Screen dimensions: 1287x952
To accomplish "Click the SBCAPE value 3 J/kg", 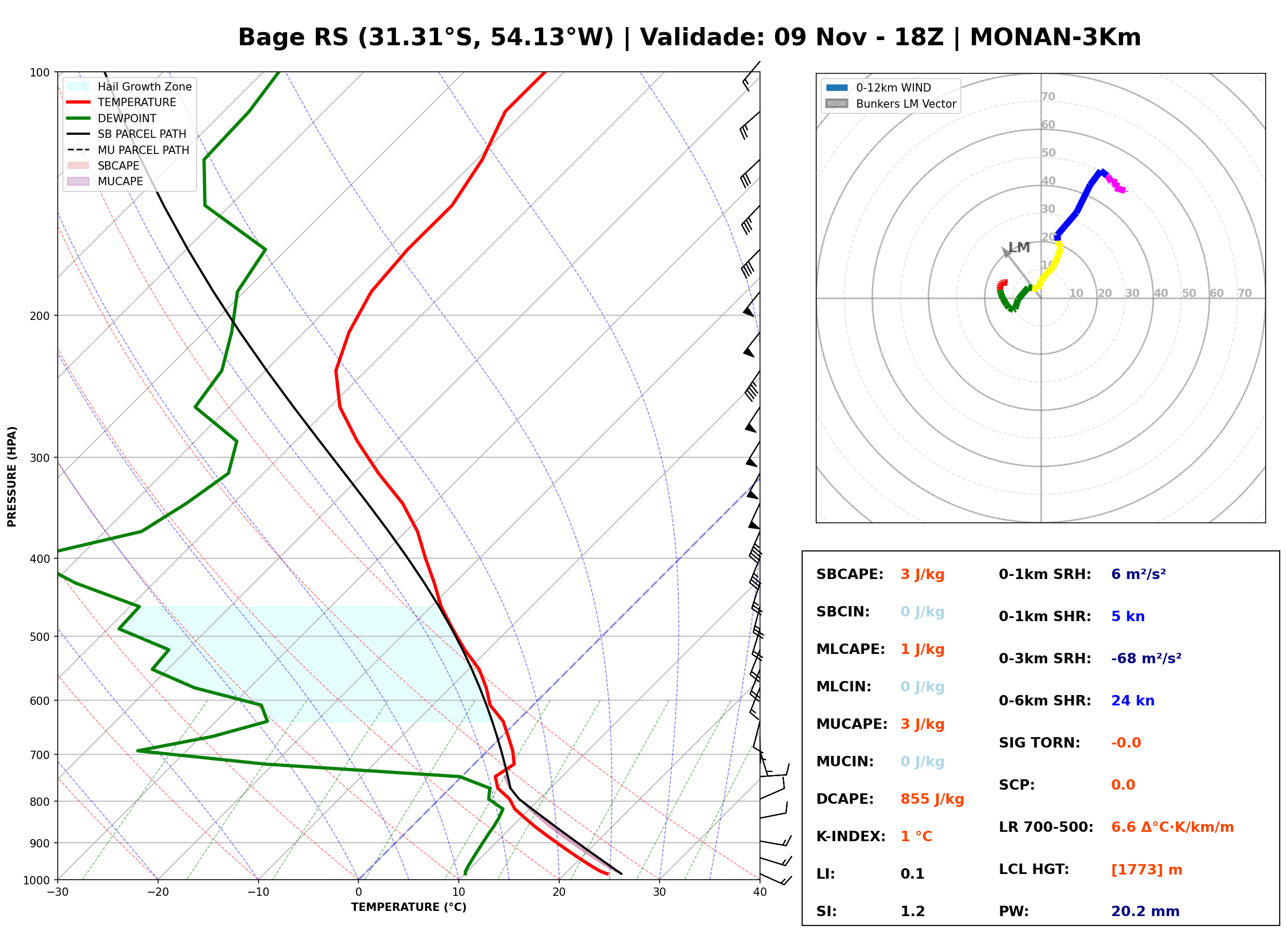I will (x=923, y=574).
